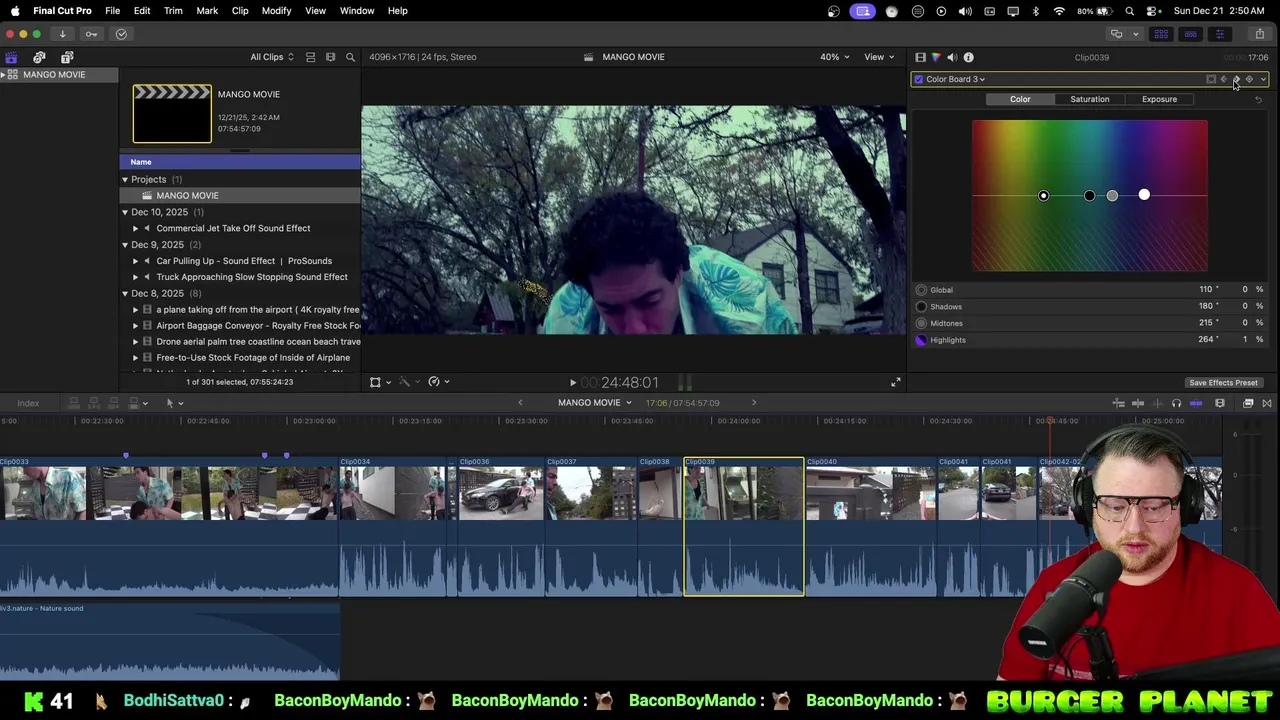The image size is (1280, 720).
Task: Collapse the Dec 10, 2025 group
Action: pos(125,212)
